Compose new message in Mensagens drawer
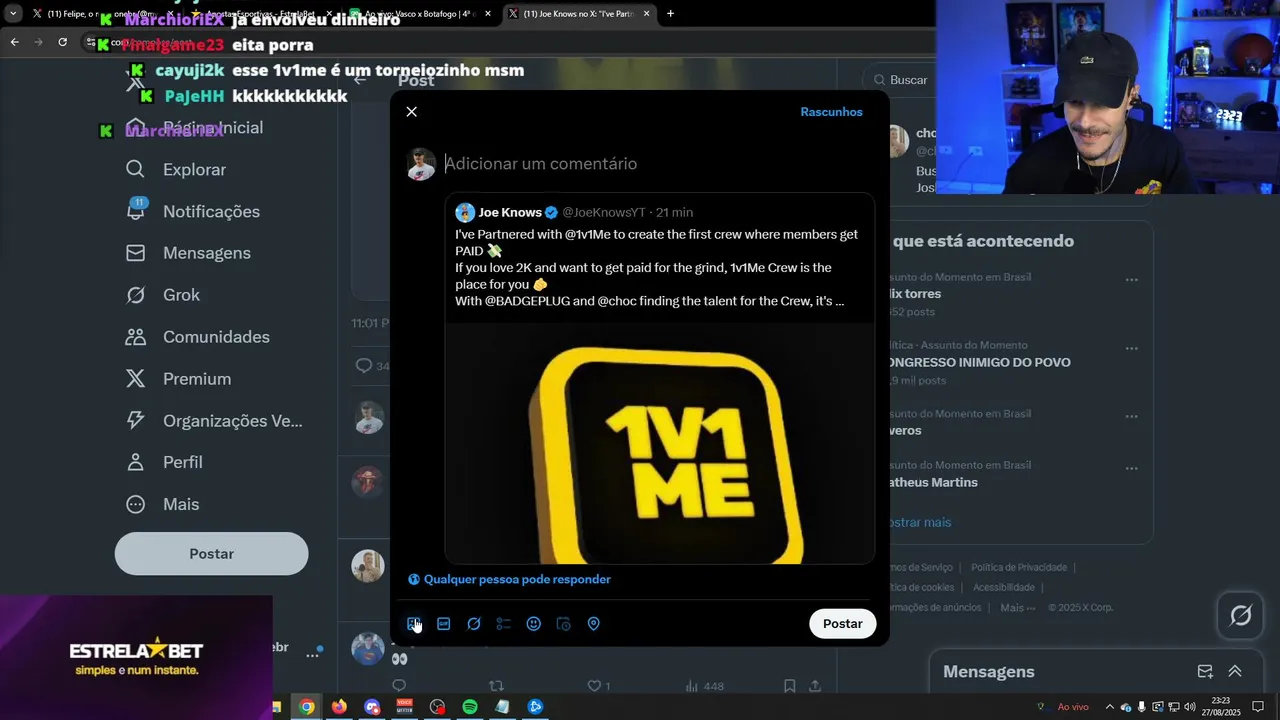Image resolution: width=1280 pixels, height=720 pixels. 1205,672
